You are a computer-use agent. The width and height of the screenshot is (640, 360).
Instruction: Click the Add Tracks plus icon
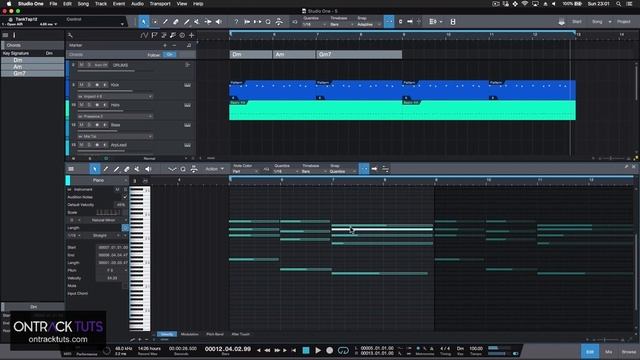191,35
